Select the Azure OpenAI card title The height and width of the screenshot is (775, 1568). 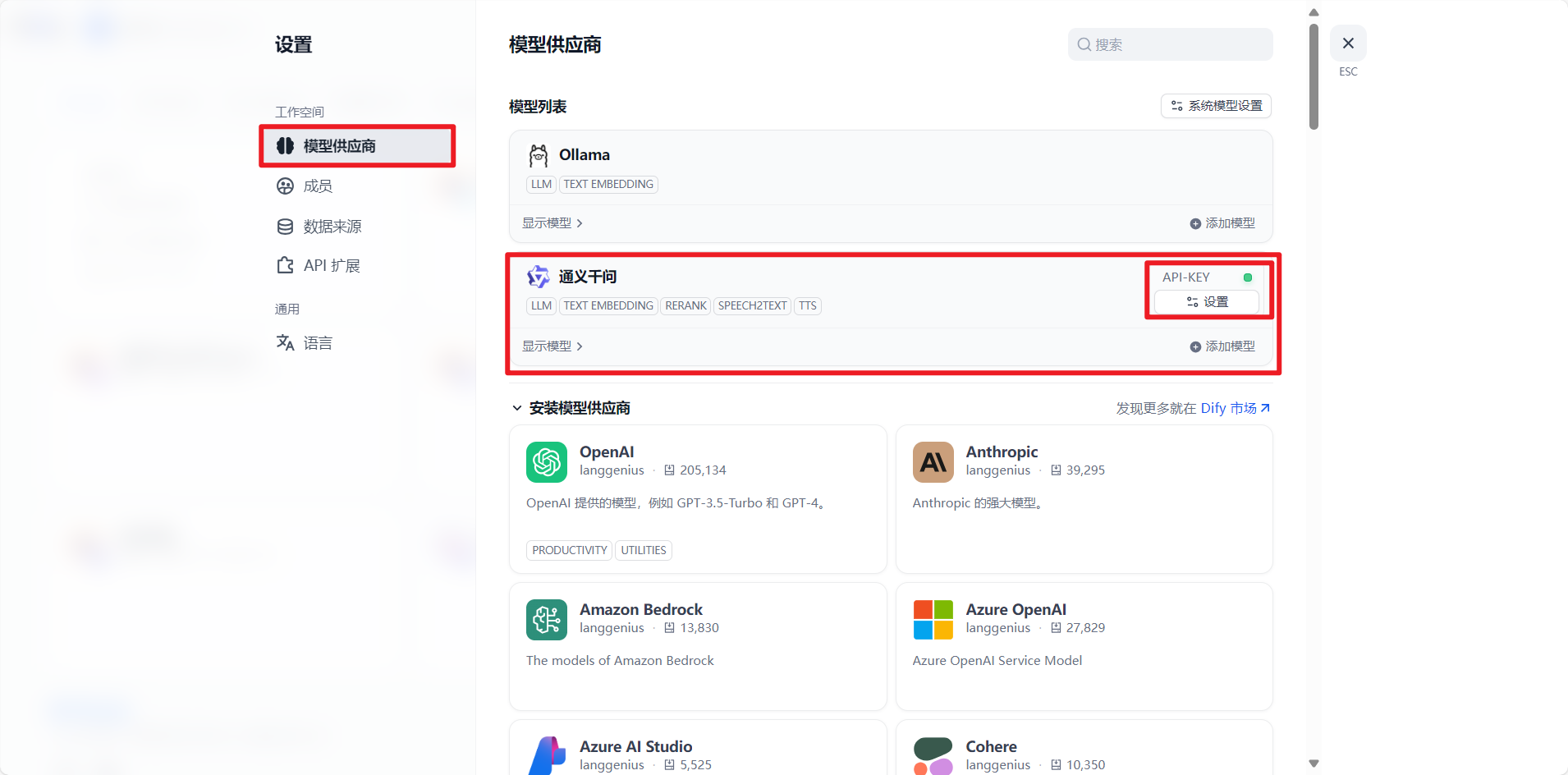(x=1016, y=610)
